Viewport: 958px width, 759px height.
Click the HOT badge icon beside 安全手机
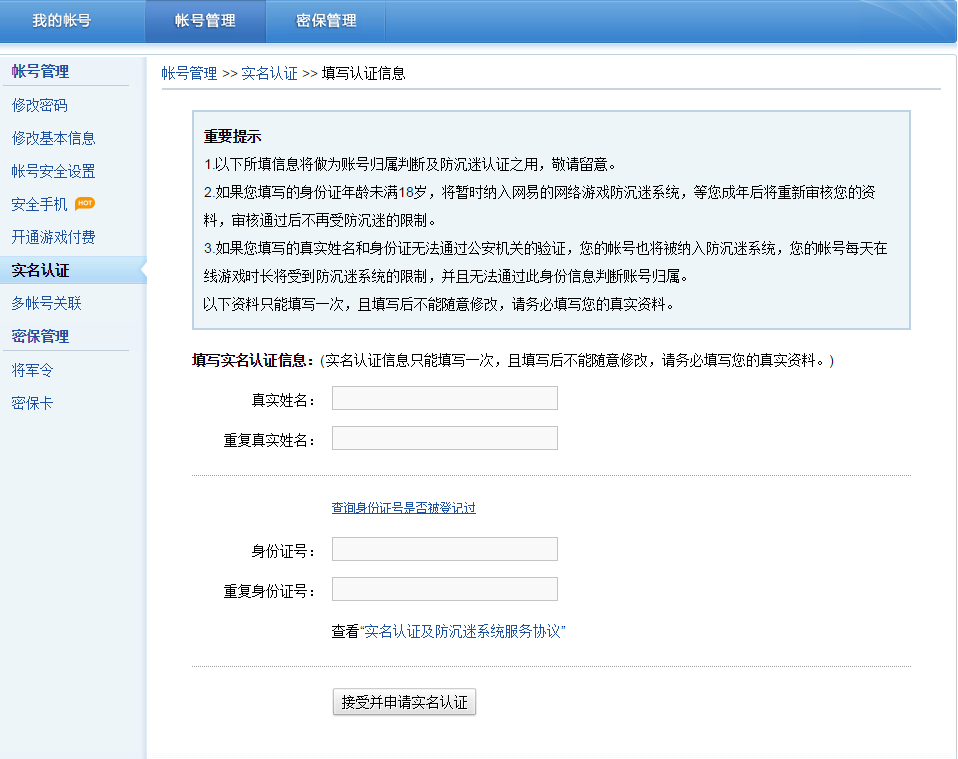pos(85,204)
